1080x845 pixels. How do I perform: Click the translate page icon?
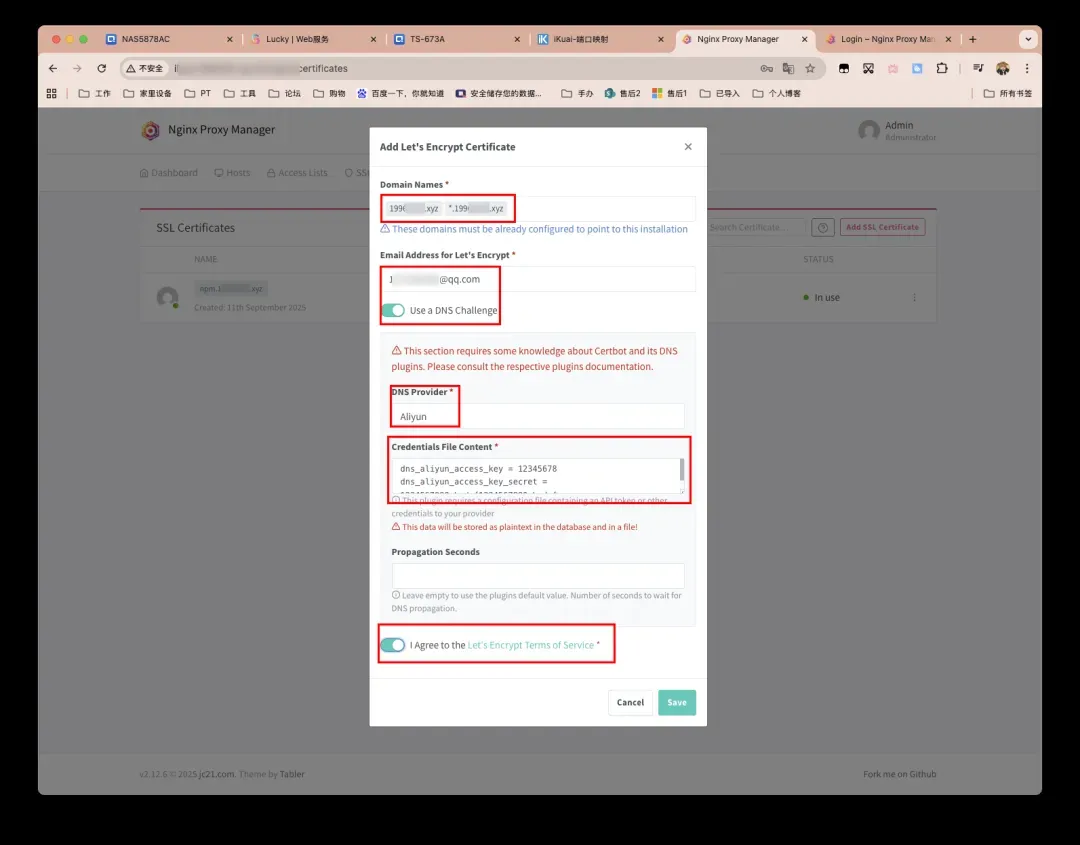789,68
